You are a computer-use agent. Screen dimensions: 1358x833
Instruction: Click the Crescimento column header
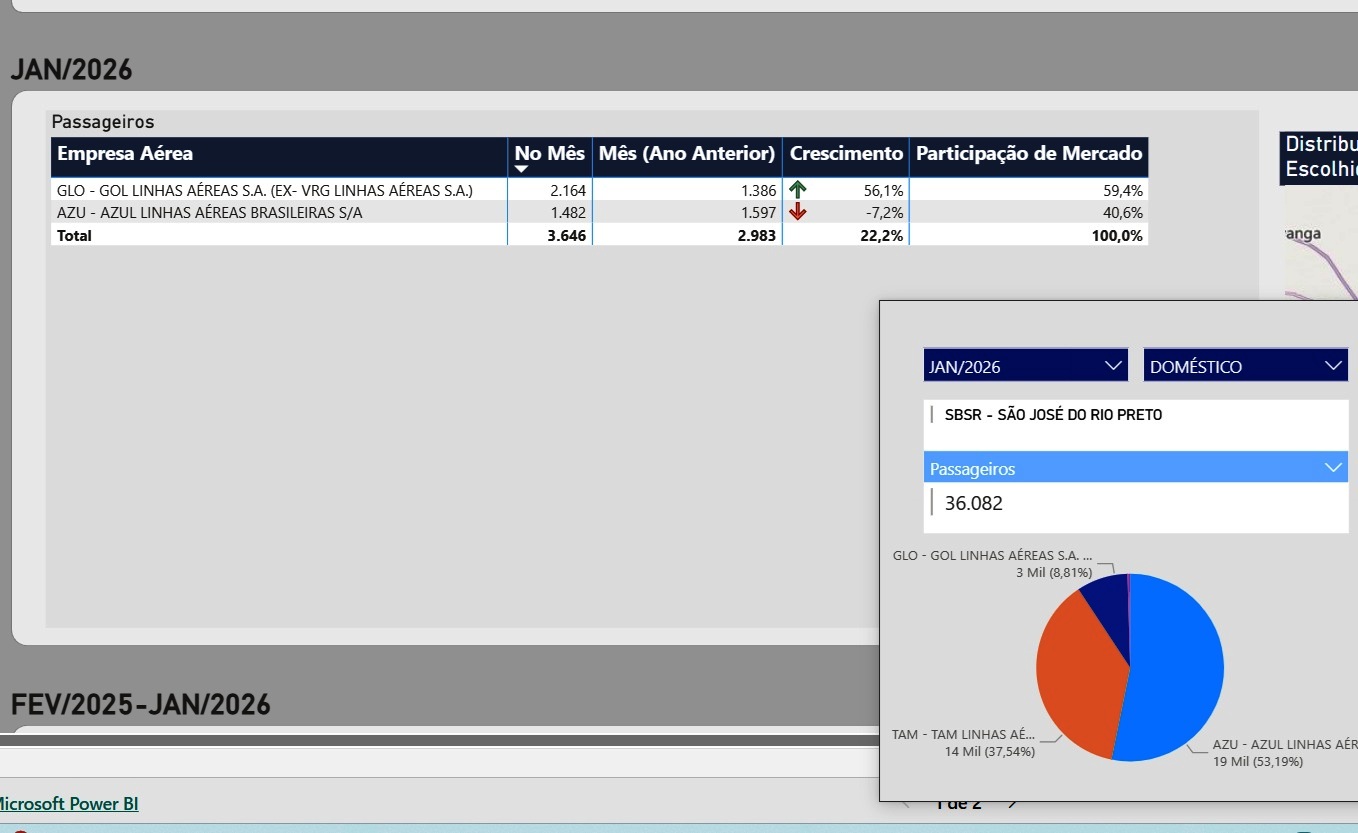tap(845, 154)
